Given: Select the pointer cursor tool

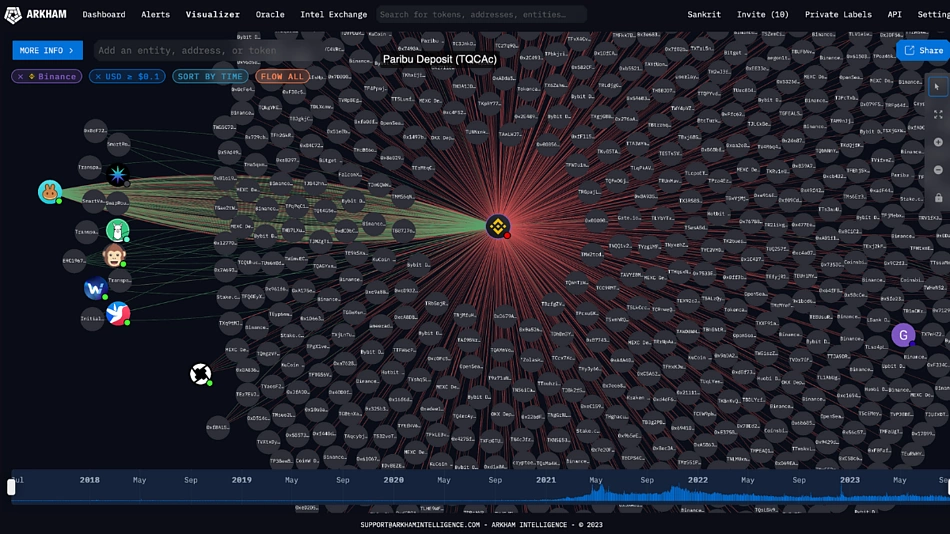Looking at the screenshot, I should 937,87.
